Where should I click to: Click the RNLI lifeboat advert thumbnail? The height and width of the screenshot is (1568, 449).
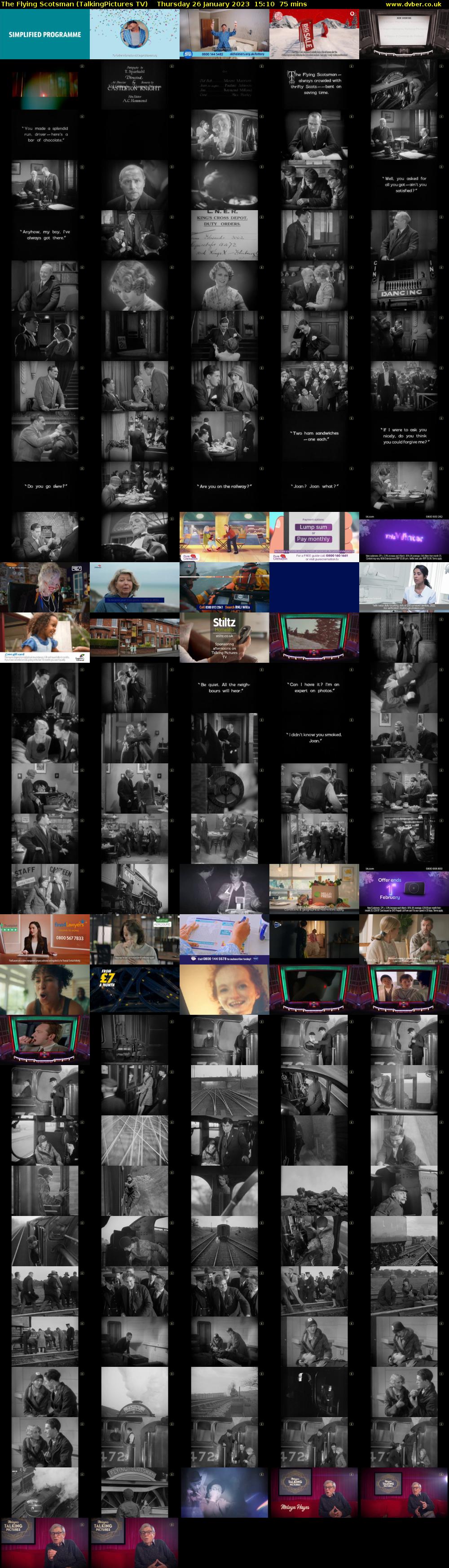click(224, 587)
